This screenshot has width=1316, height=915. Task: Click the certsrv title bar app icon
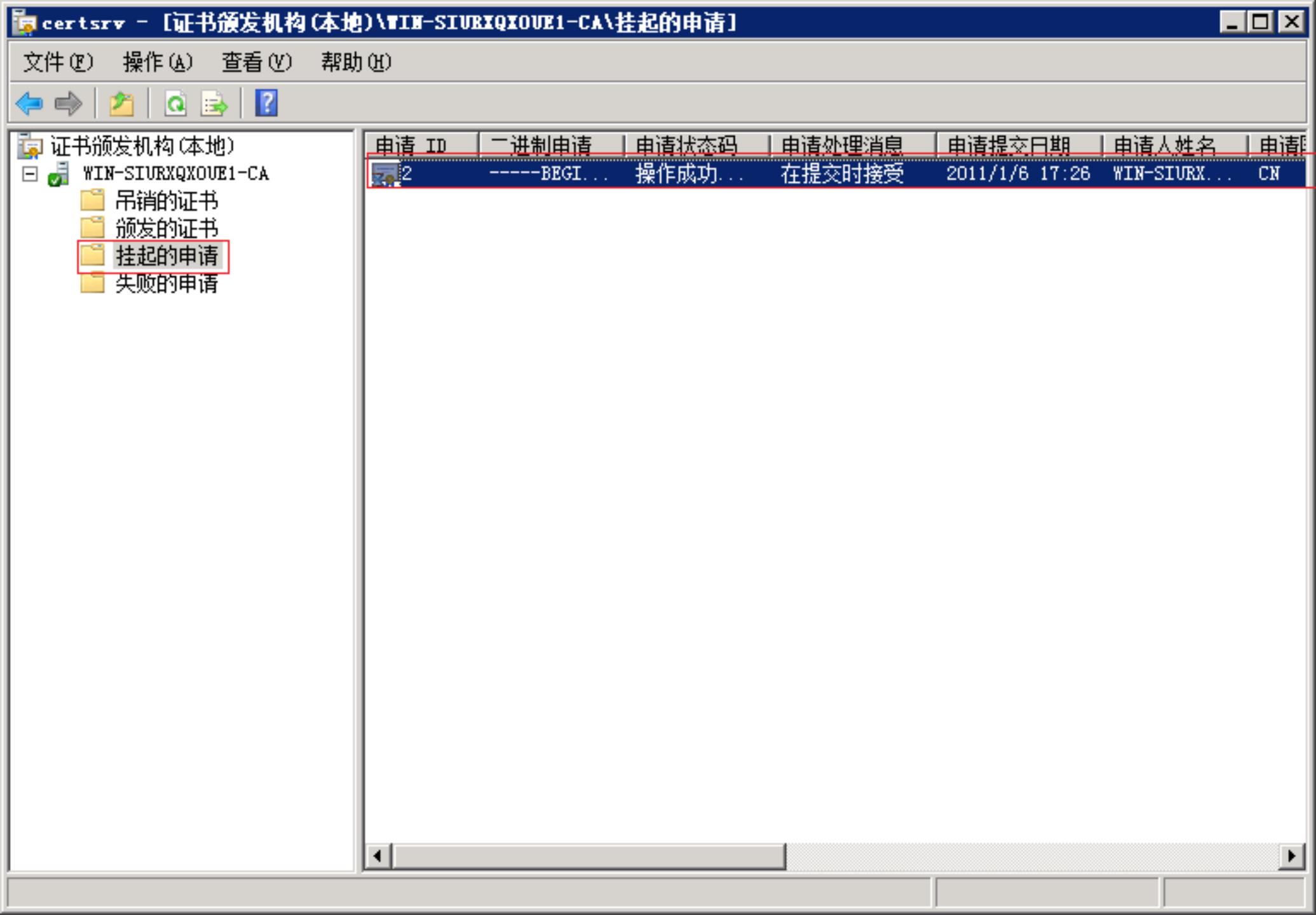click(25, 23)
